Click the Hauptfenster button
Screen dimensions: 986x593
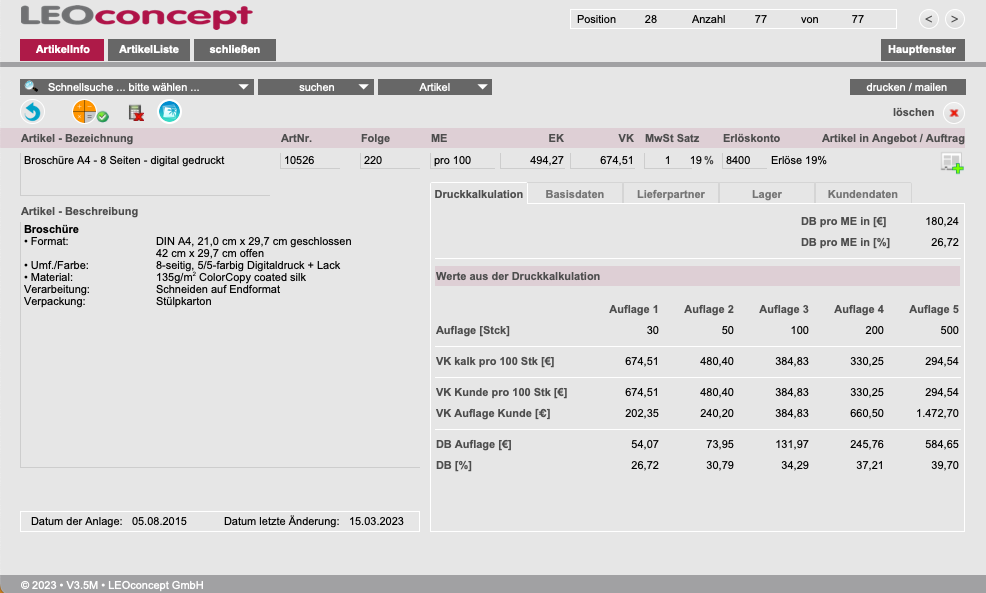pyautogui.click(x=922, y=49)
